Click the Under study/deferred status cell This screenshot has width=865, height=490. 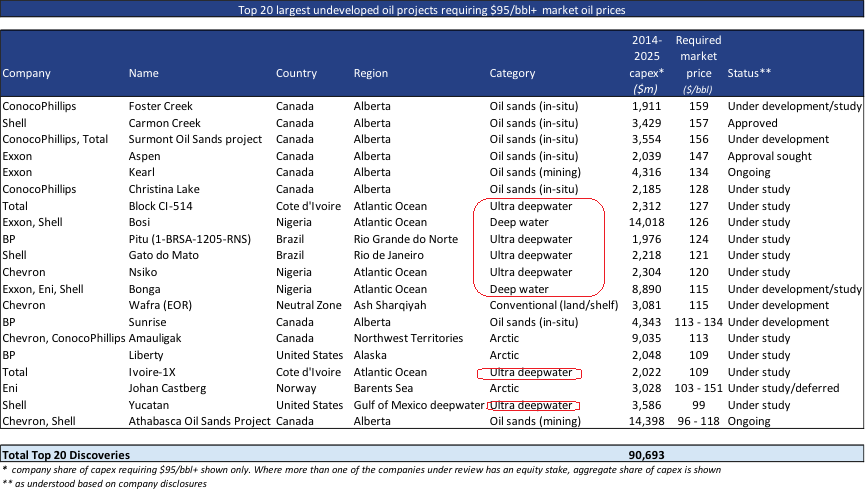click(x=783, y=388)
